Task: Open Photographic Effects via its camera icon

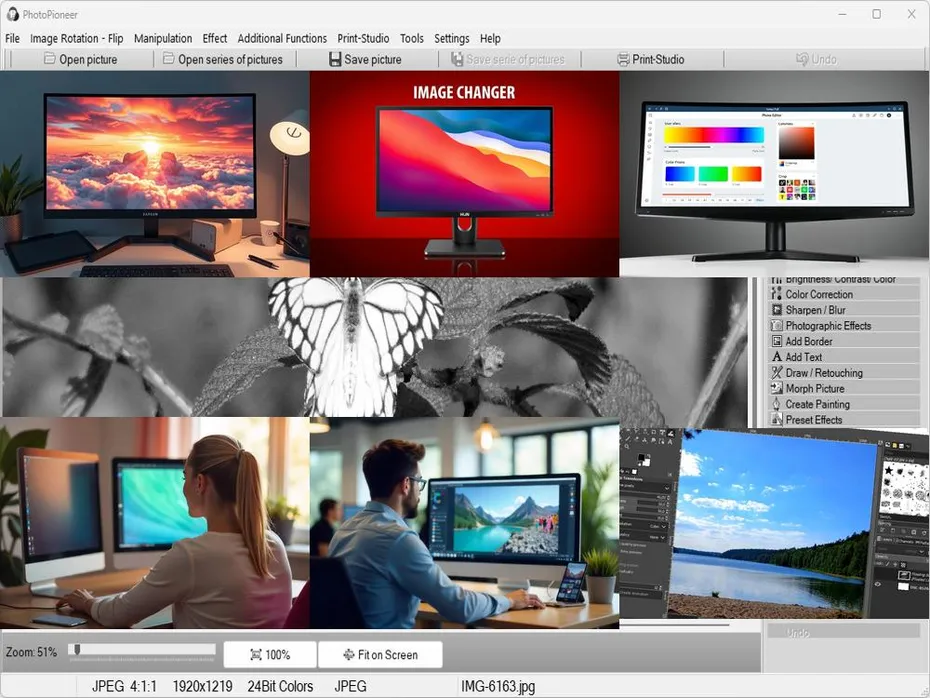Action: click(x=776, y=326)
